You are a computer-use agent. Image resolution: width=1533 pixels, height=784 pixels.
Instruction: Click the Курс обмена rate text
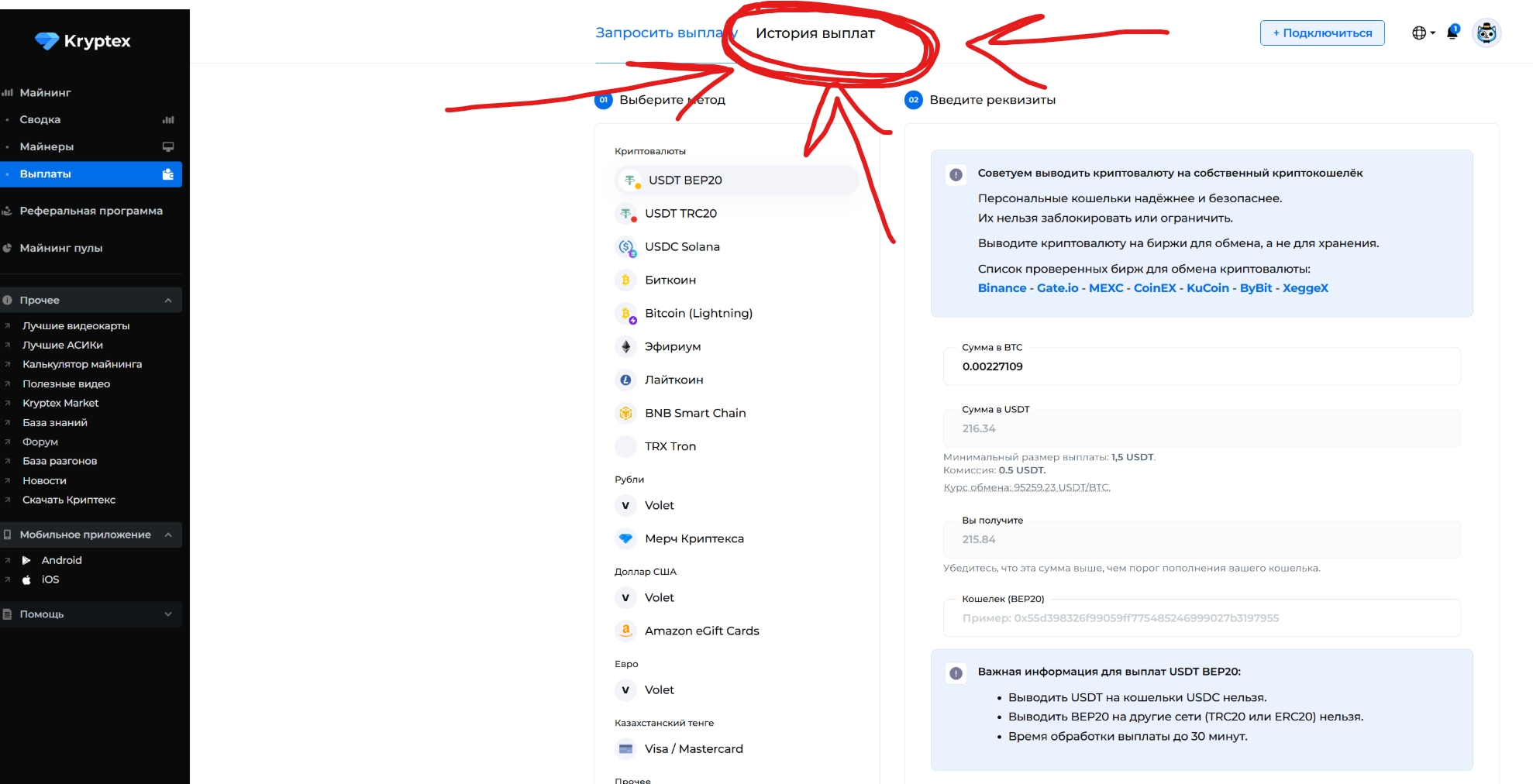pos(1026,487)
